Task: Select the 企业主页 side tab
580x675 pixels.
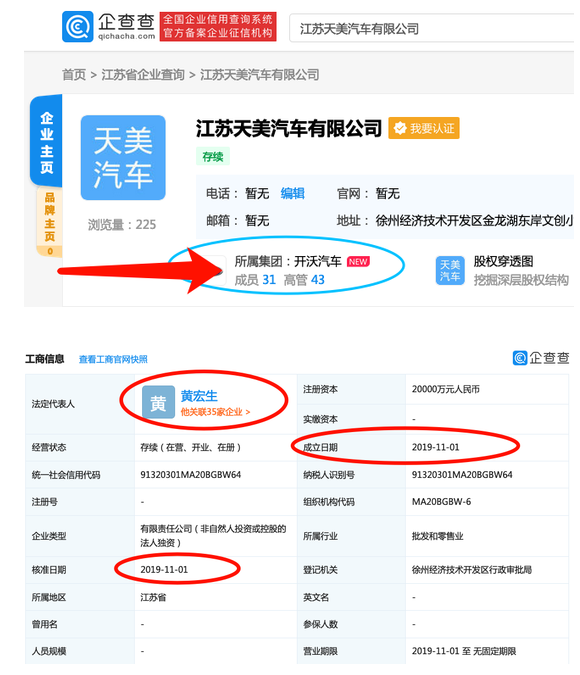Action: (47, 142)
